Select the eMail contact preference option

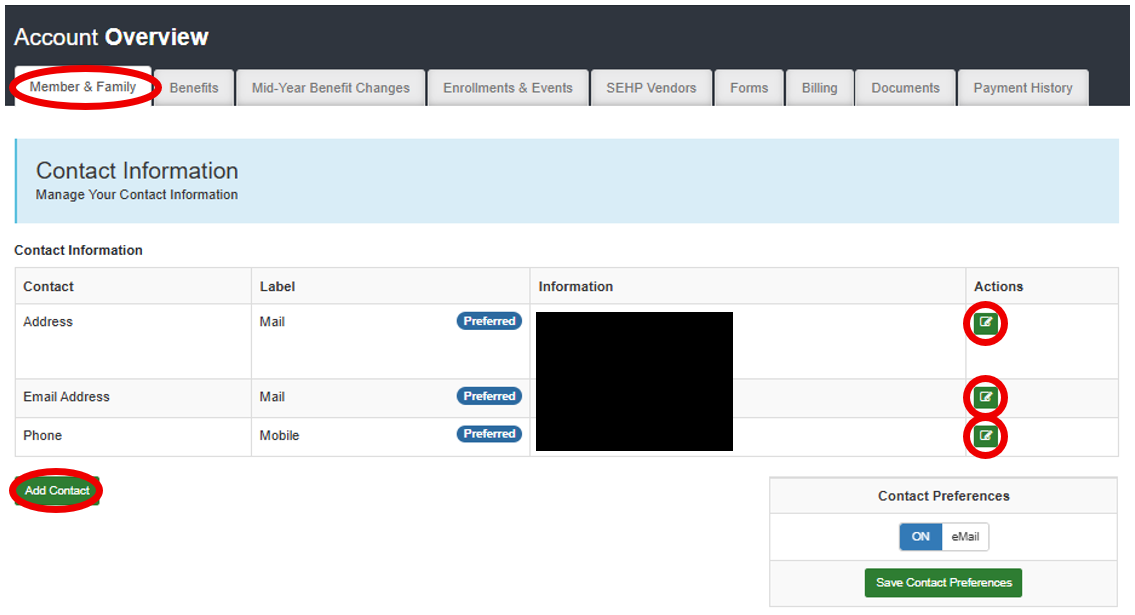965,537
